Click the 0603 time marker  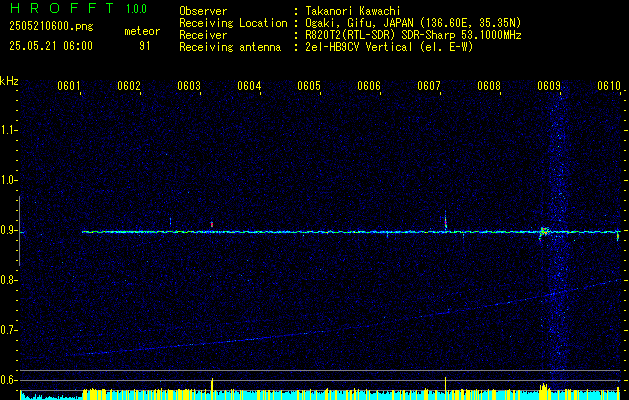coord(189,85)
